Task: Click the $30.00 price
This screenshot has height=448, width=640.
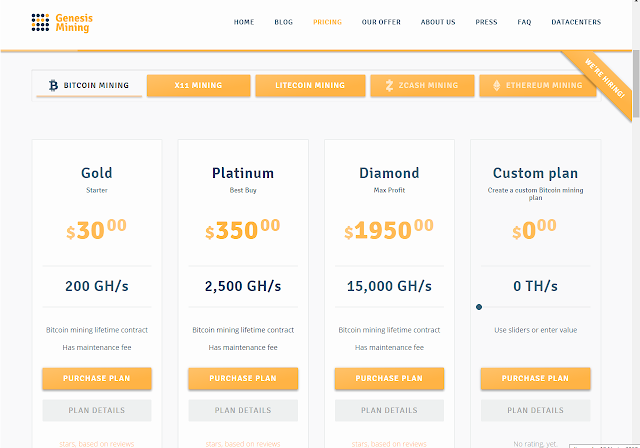Action: click(97, 229)
